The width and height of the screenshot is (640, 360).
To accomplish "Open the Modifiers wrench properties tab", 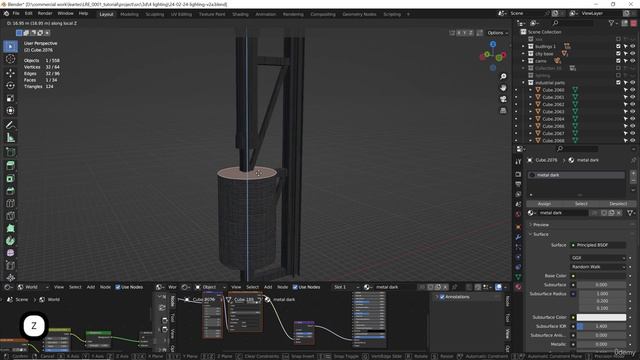I will point(518,237).
